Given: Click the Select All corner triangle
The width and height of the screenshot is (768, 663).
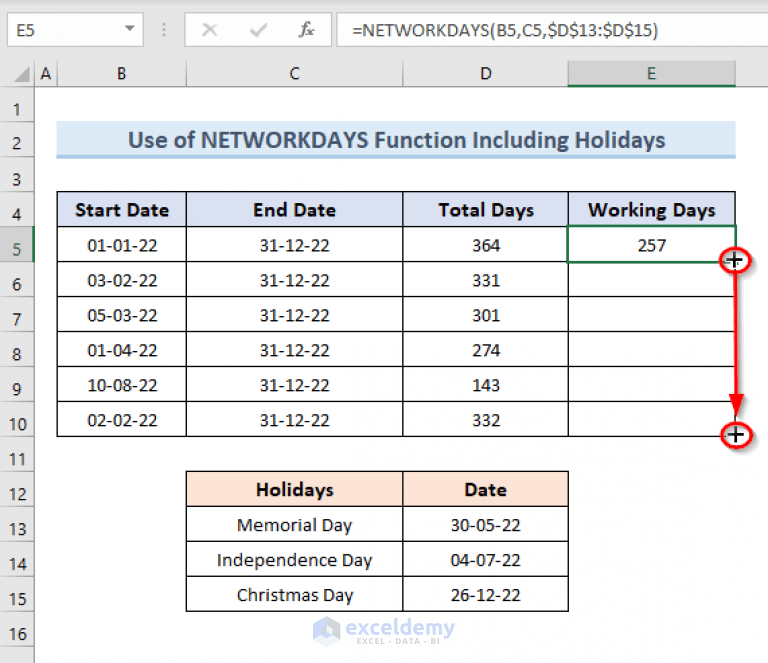Looking at the screenshot, I should [21, 74].
